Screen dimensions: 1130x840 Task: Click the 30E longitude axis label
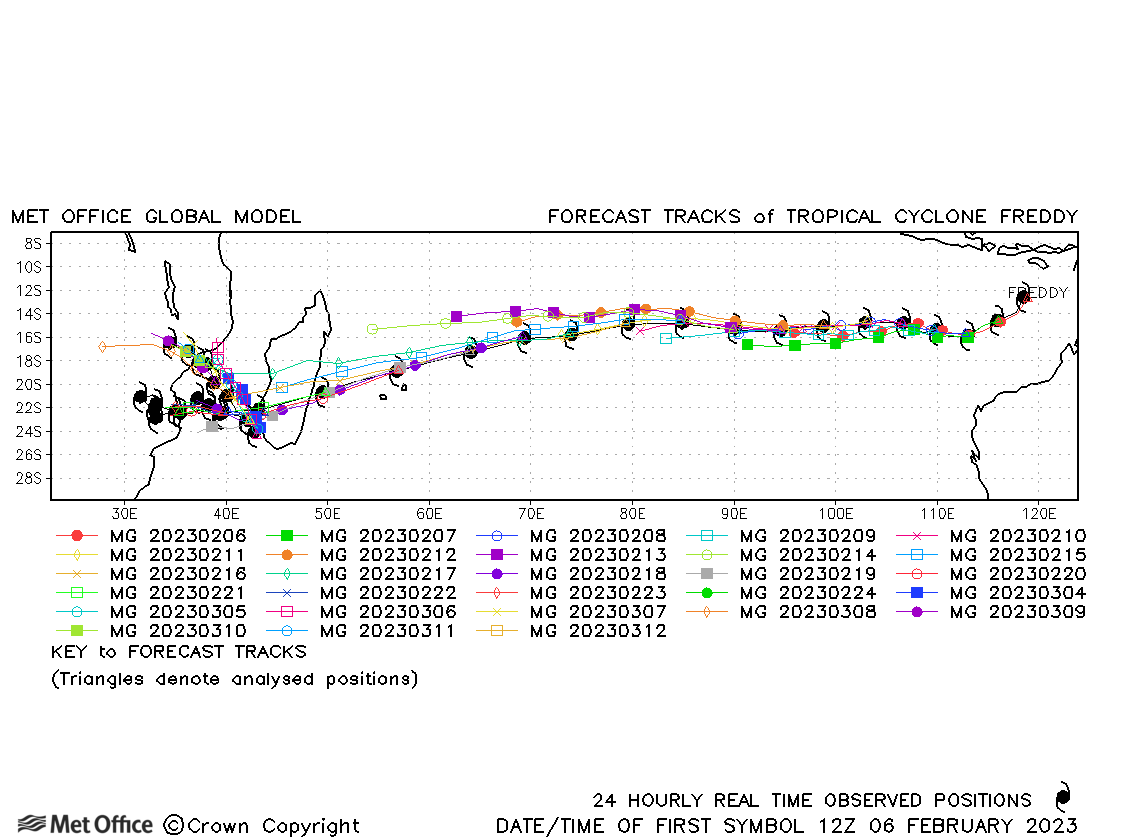(x=124, y=514)
